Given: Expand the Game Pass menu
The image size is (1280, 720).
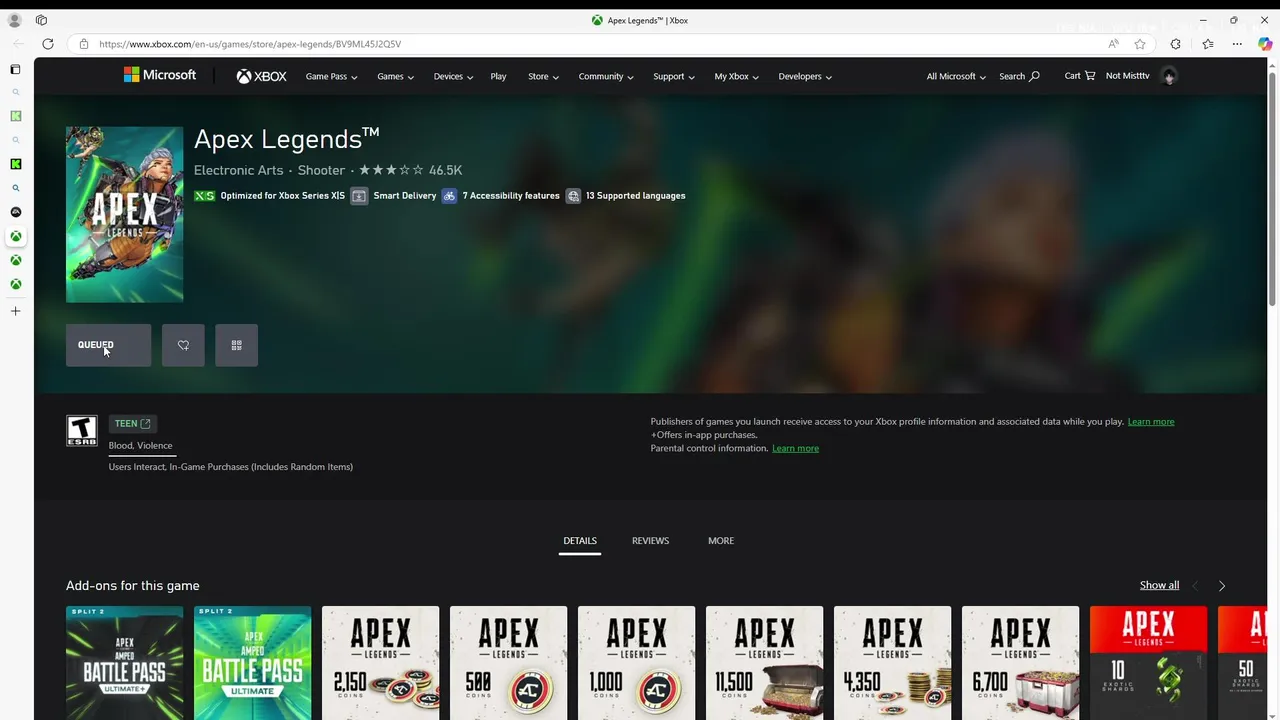Looking at the screenshot, I should 331,76.
